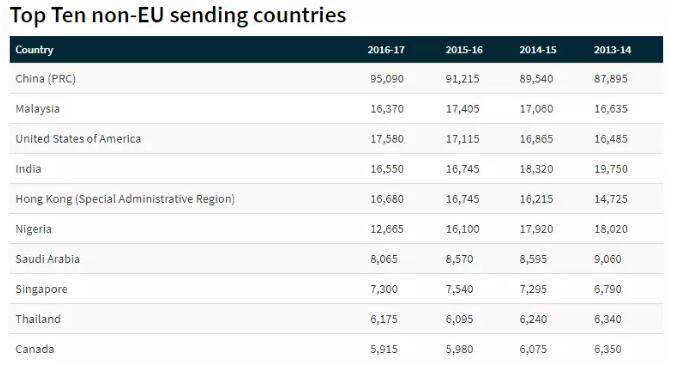
Task: Select the Thailand row label
Action: 38,319
